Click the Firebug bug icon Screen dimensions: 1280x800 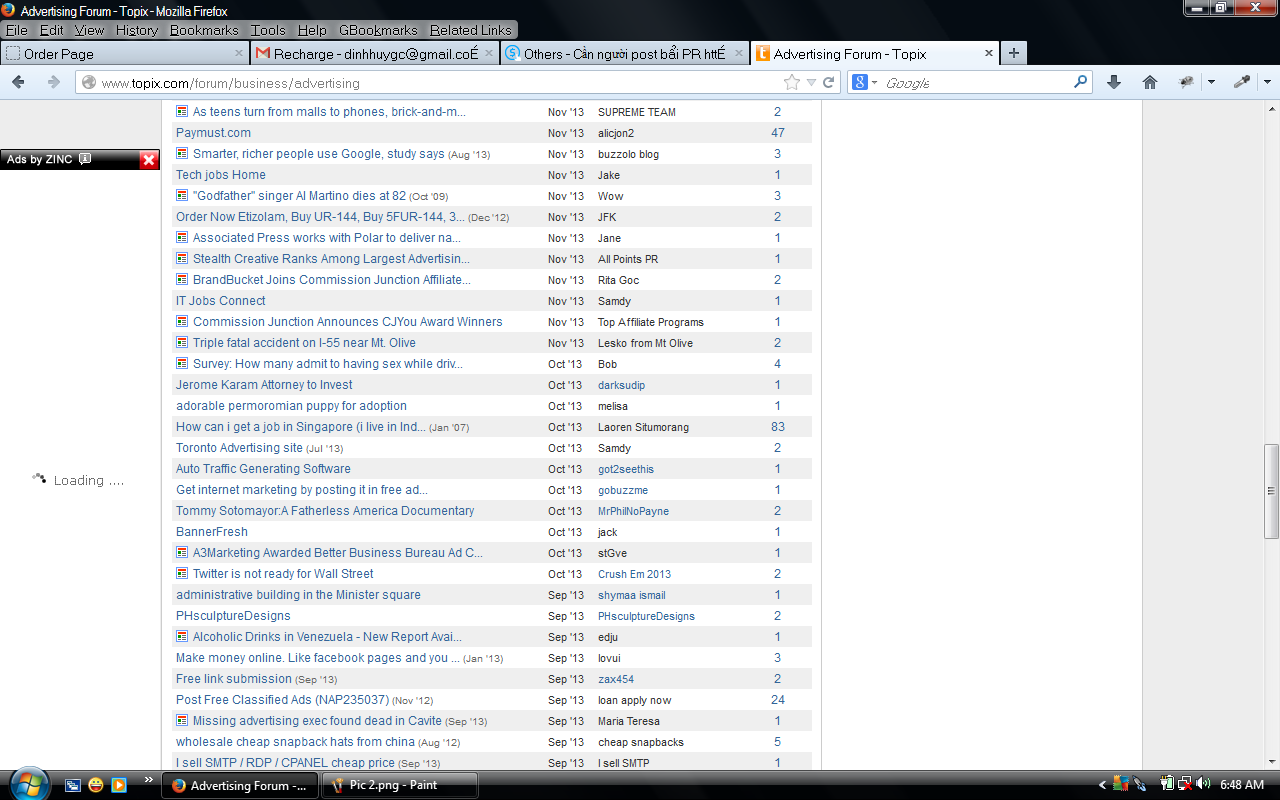(1186, 83)
